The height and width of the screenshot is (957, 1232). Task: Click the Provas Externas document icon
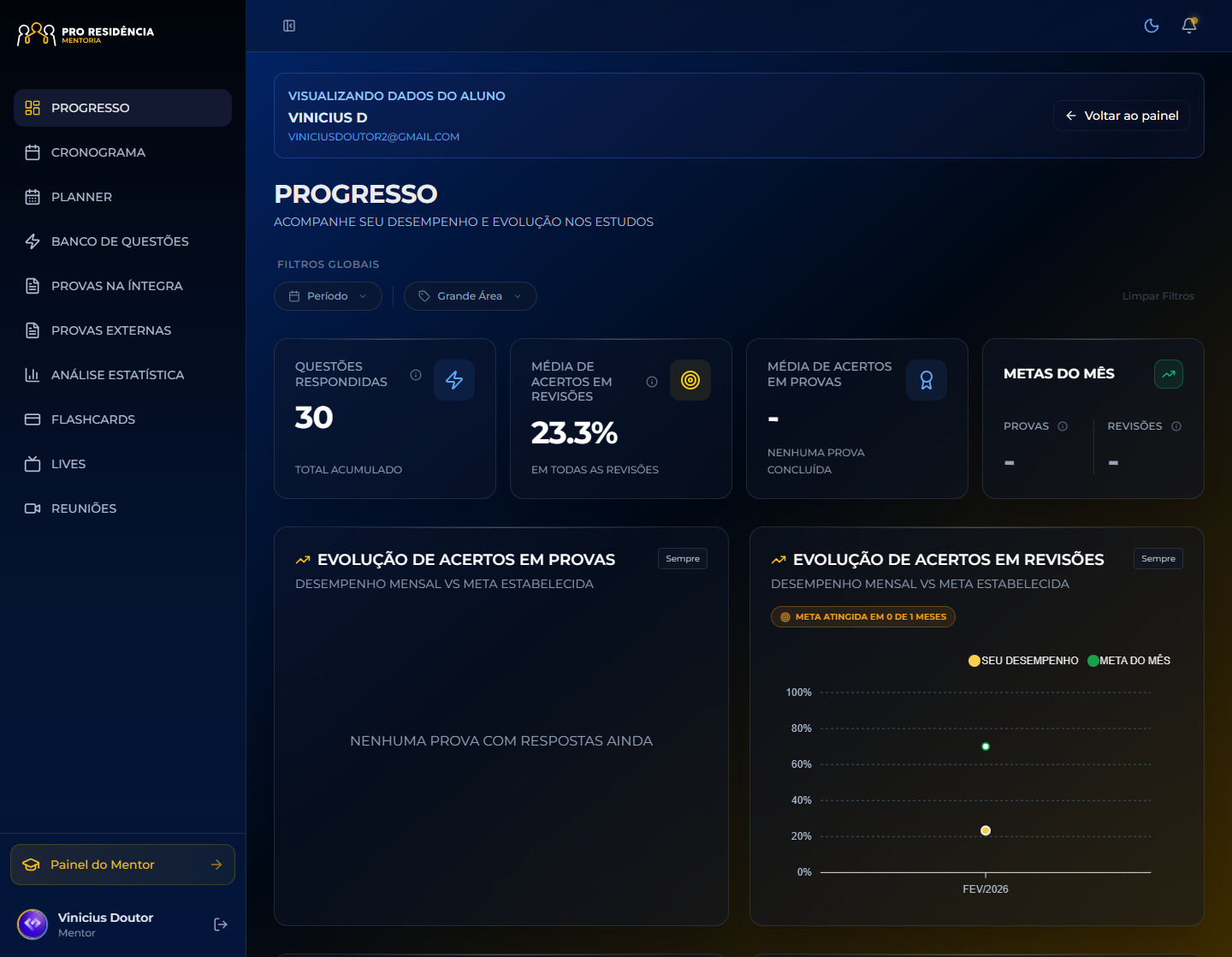pyautogui.click(x=33, y=330)
